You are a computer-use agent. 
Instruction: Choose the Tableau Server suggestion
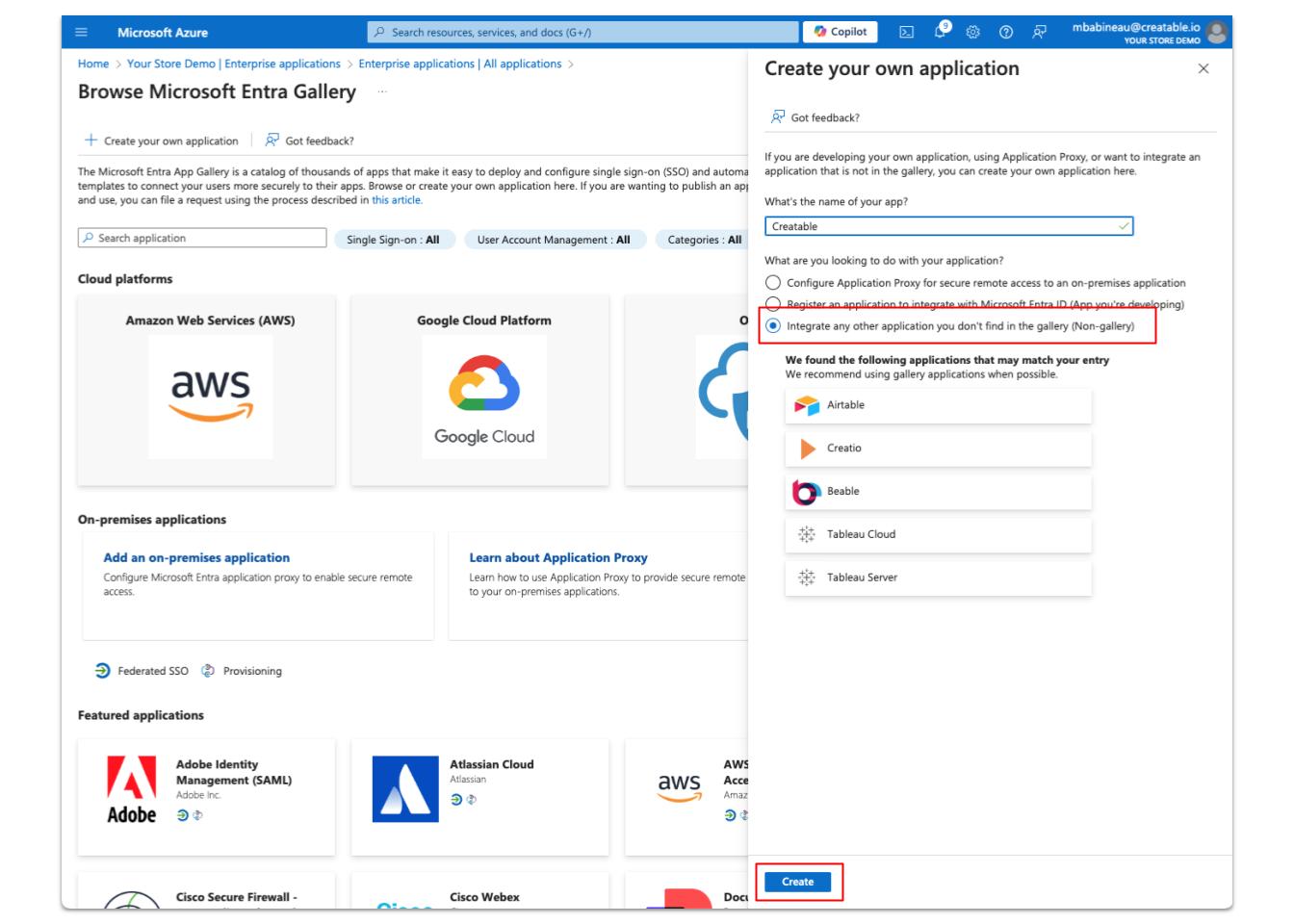point(939,577)
